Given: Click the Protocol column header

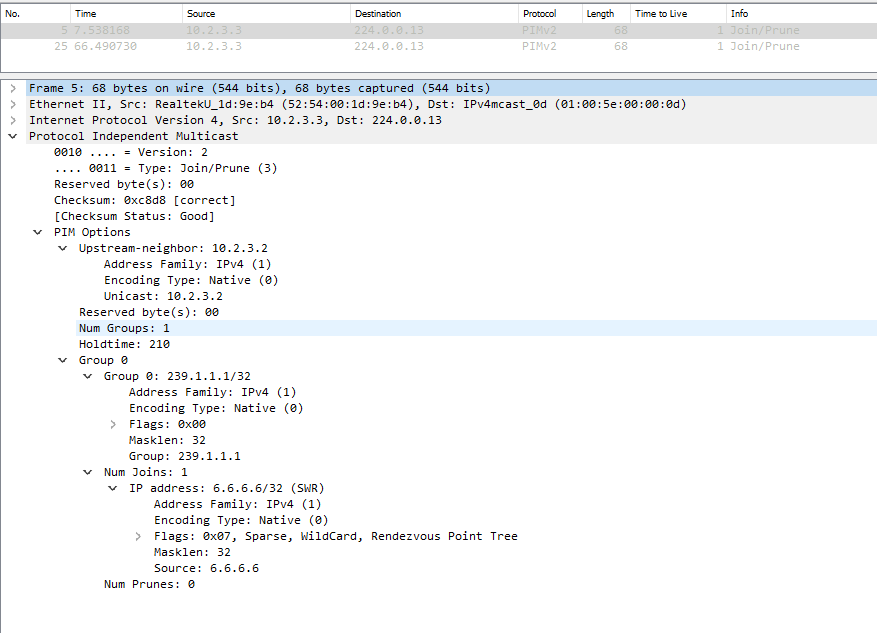Looking at the screenshot, I should tap(540, 14).
